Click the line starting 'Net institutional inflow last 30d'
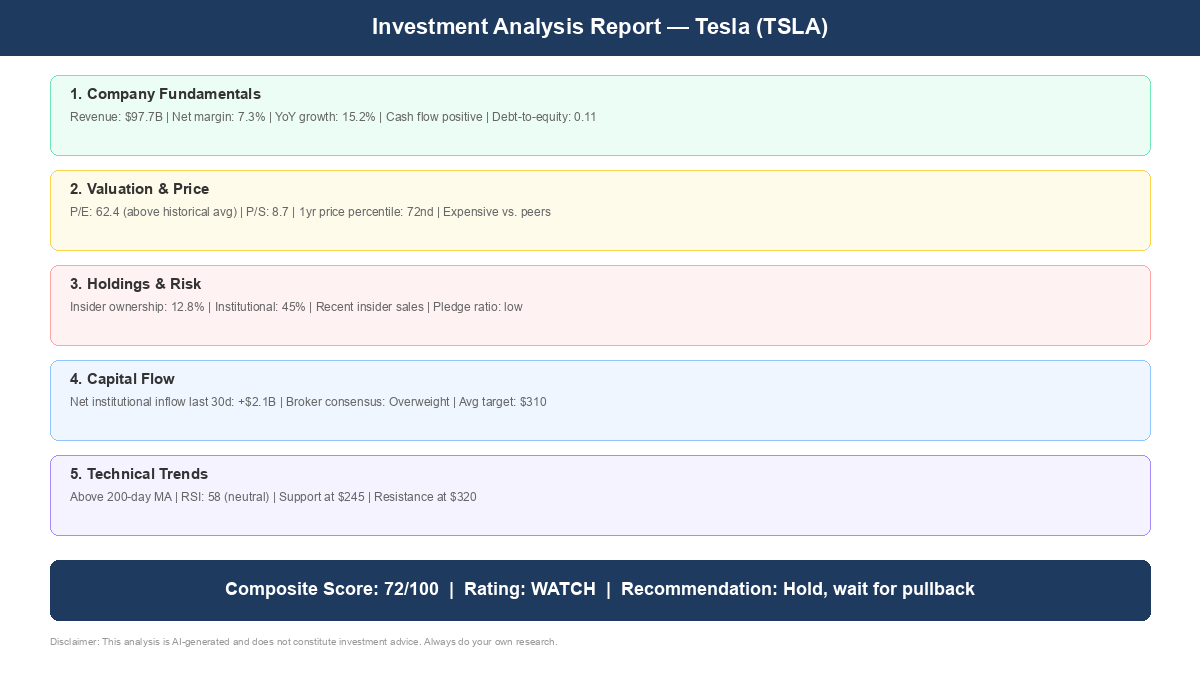This screenshot has width=1200, height=700. [x=308, y=402]
